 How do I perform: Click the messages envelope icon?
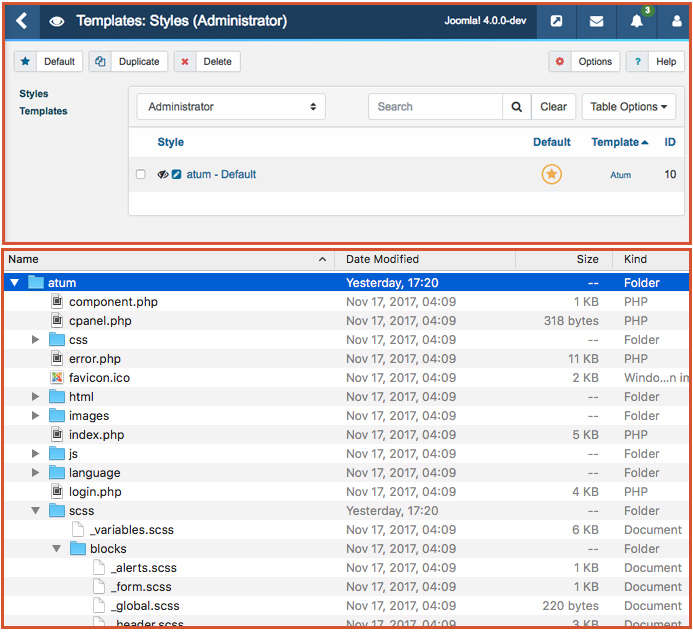pyautogui.click(x=596, y=21)
